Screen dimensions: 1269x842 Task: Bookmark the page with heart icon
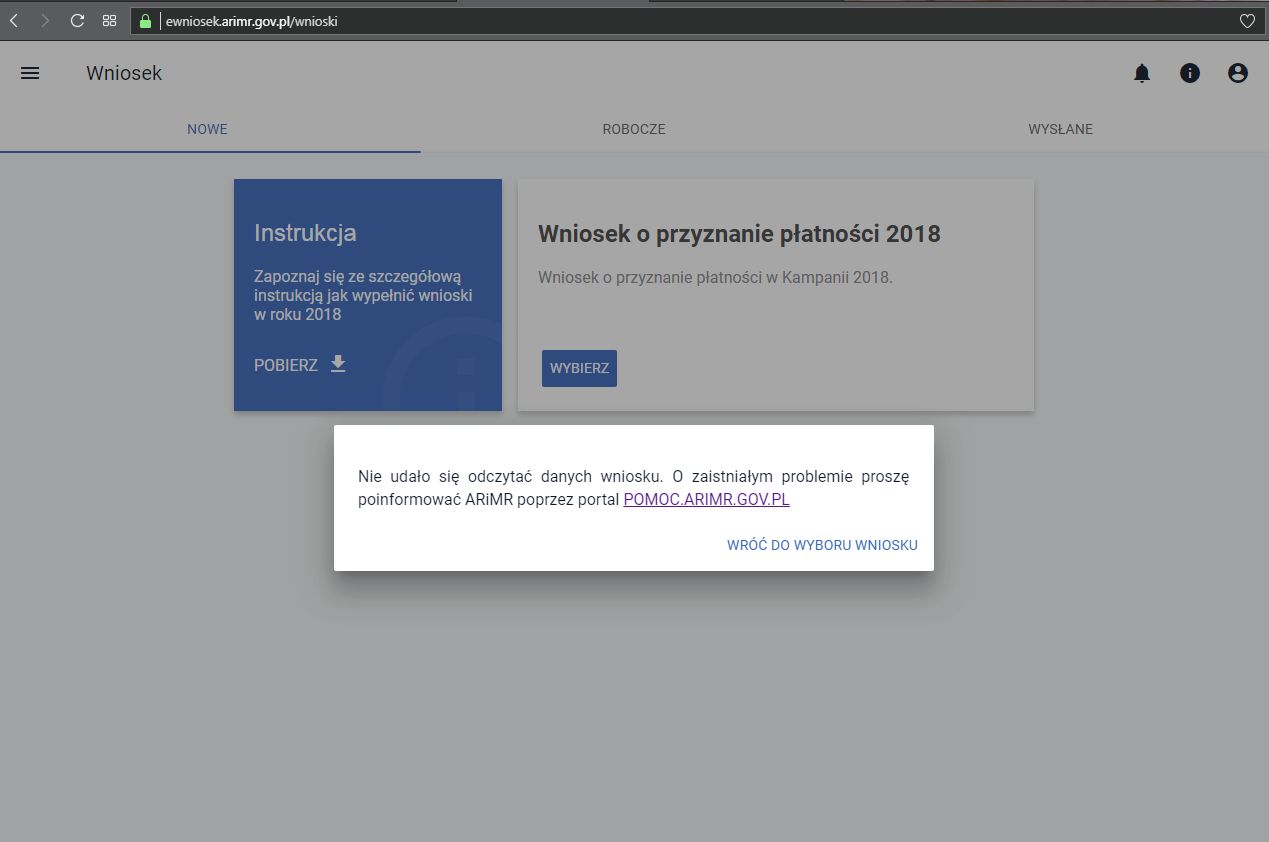click(x=1247, y=20)
